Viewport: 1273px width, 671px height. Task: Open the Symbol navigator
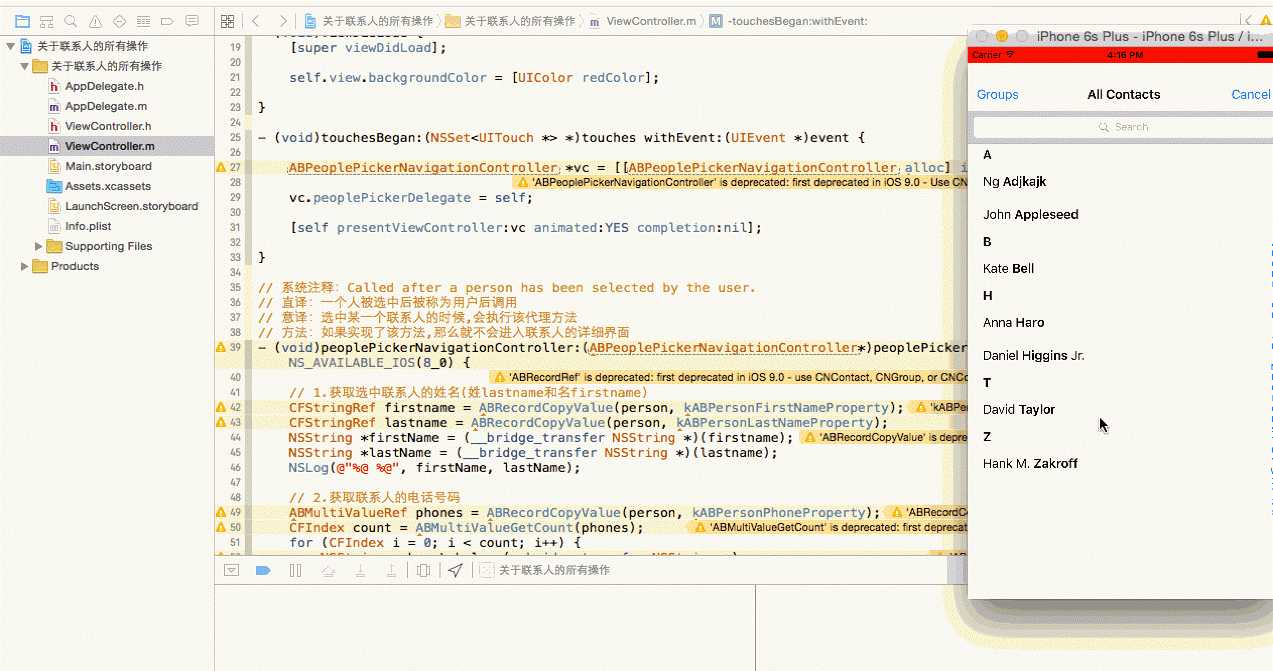[46, 21]
